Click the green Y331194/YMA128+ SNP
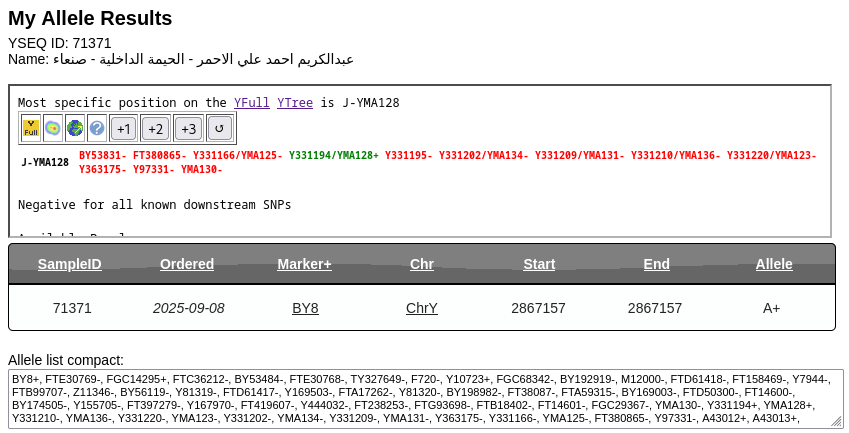Screen dimensions: 849x433 pos(334,155)
